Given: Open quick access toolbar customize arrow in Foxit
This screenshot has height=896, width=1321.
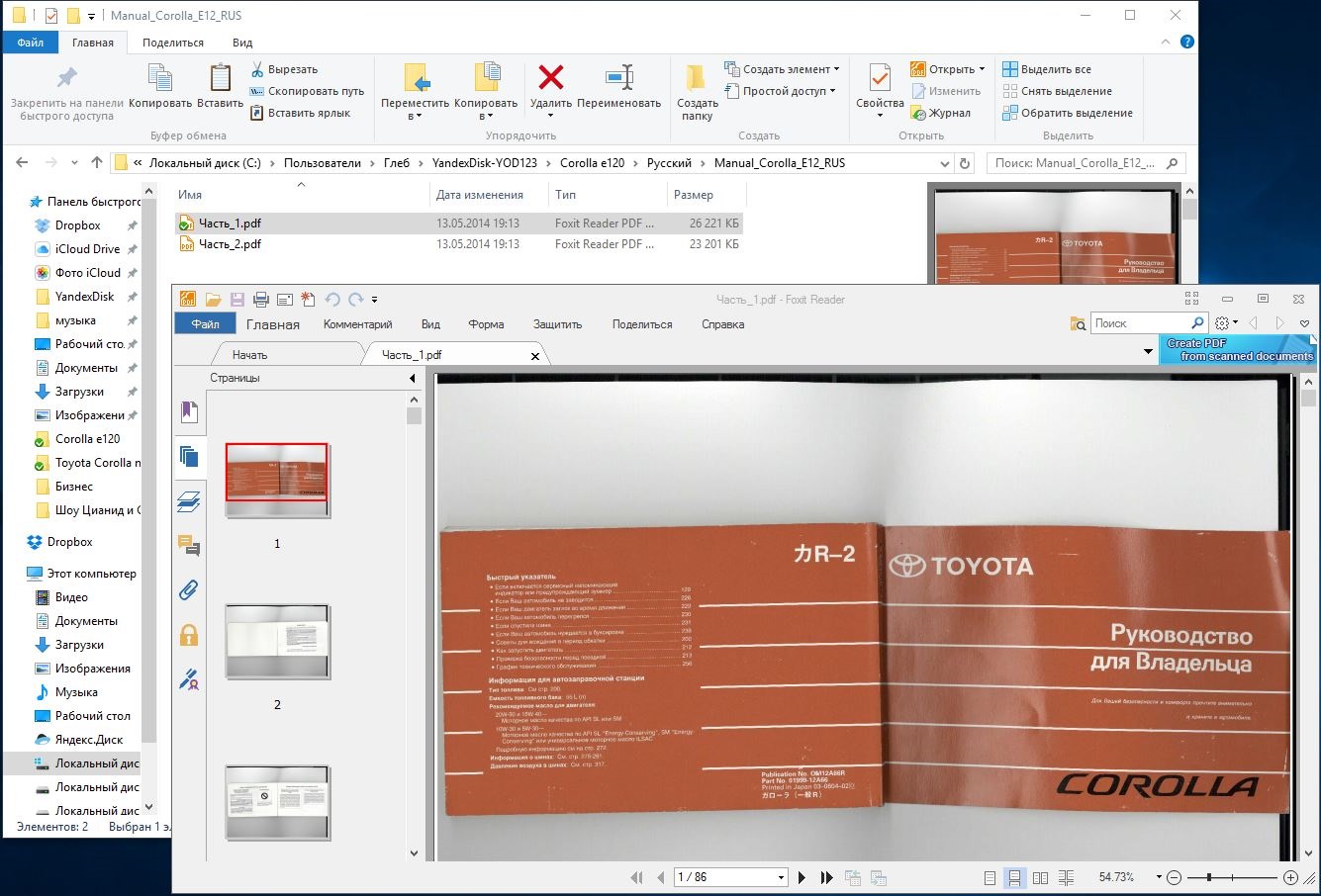Looking at the screenshot, I should pyautogui.click(x=374, y=300).
